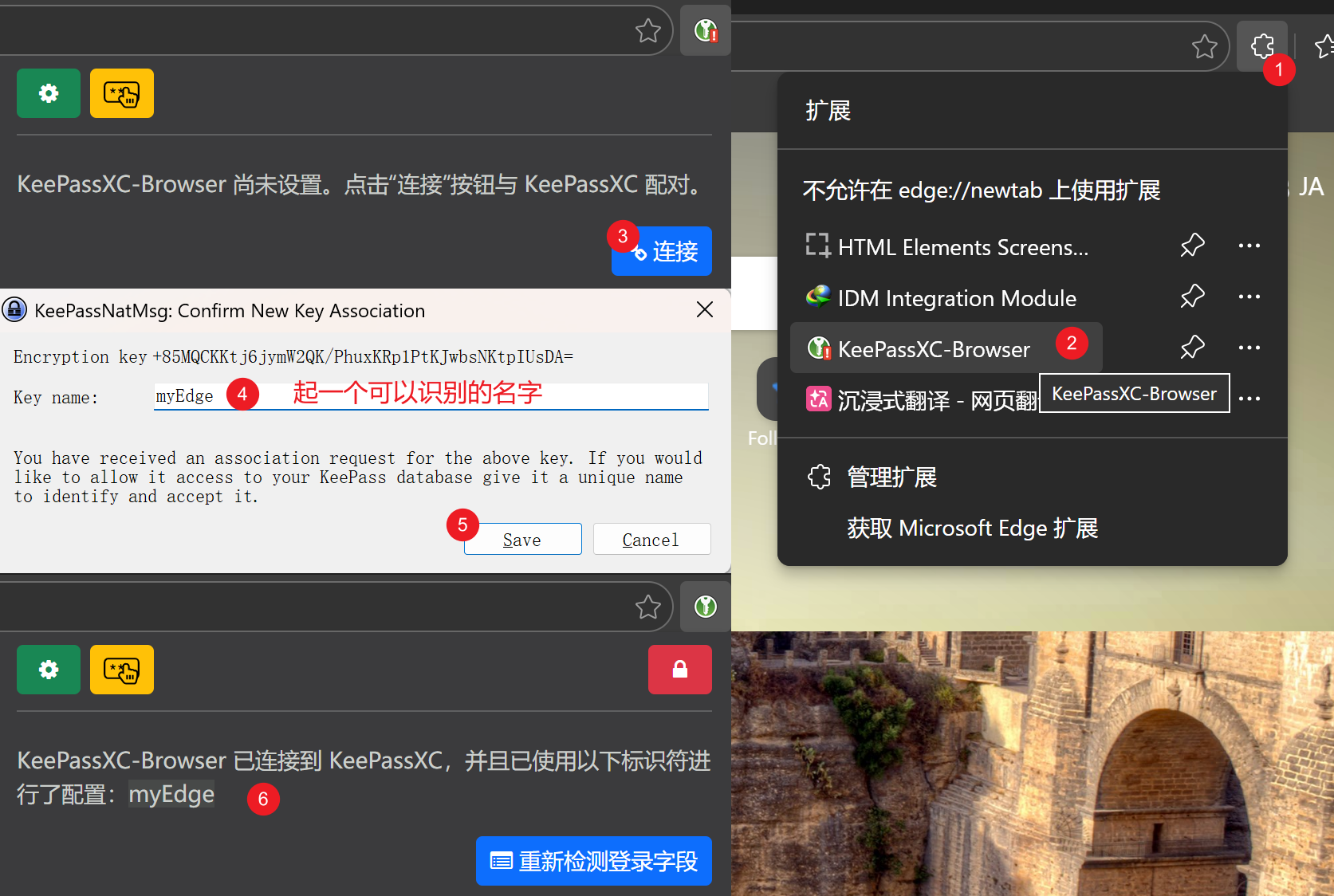Click favorite star in Edge address bar
The width and height of the screenshot is (1334, 896).
(1204, 47)
